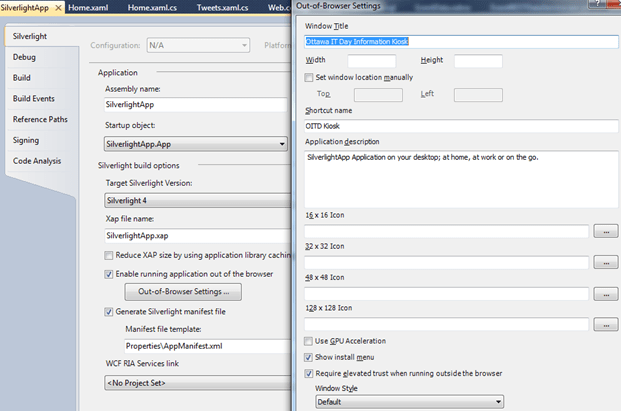Toggle Require elevated trust checkbox
Screen dimensions: 621x411
pyautogui.click(x=308, y=373)
